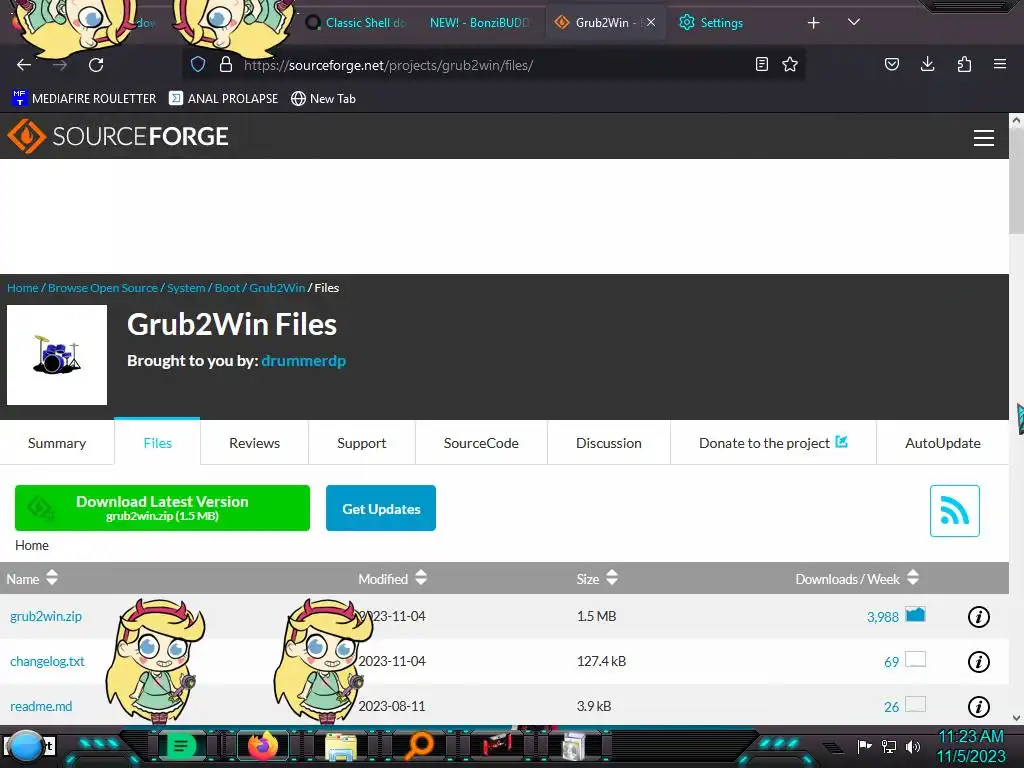The height and width of the screenshot is (768, 1024).
Task: Sort by Downloads / Week column
Action: click(856, 579)
